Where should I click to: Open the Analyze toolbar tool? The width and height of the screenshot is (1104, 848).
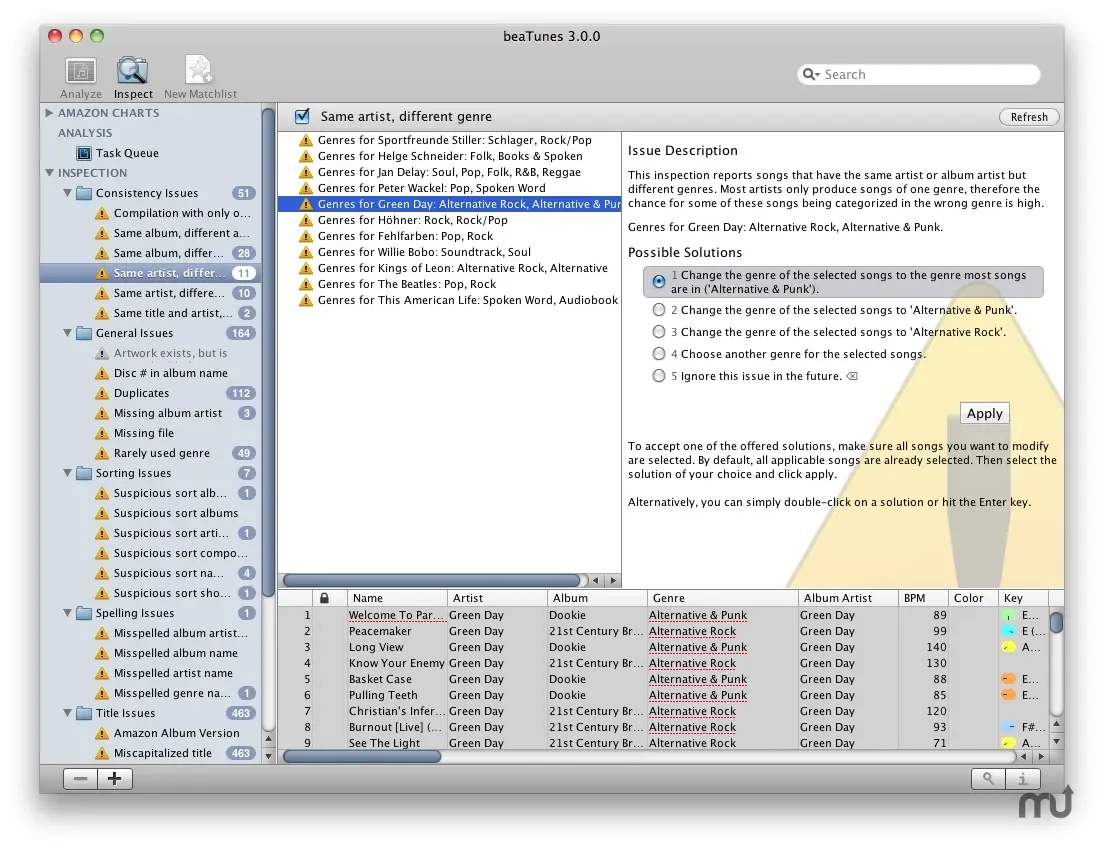(80, 77)
